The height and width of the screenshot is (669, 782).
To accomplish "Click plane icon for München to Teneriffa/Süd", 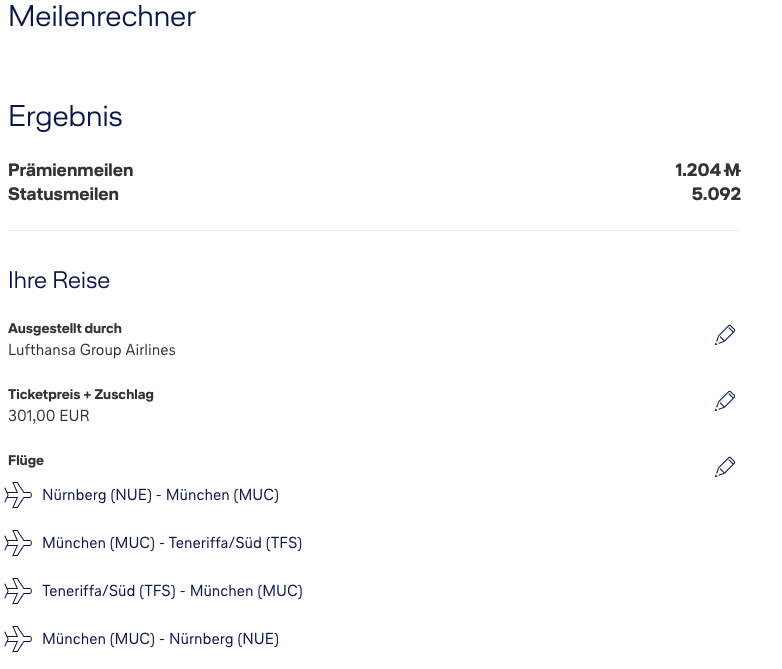I will 19,543.
